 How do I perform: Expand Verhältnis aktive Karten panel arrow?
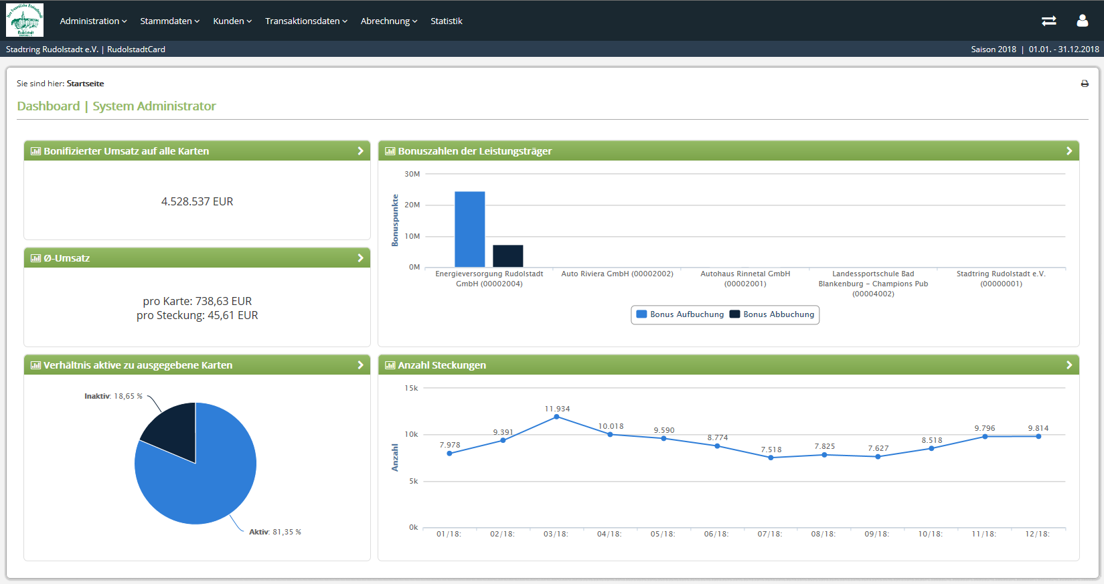[360, 365]
